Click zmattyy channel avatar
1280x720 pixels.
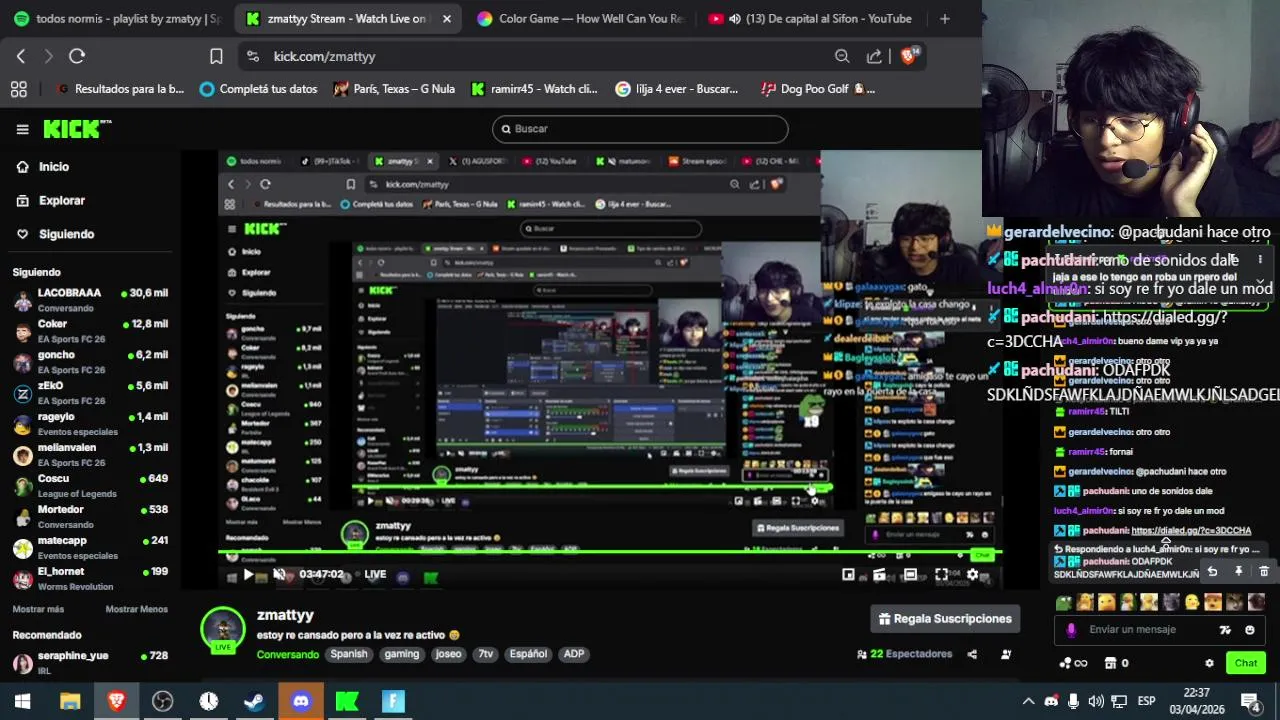click(223, 628)
